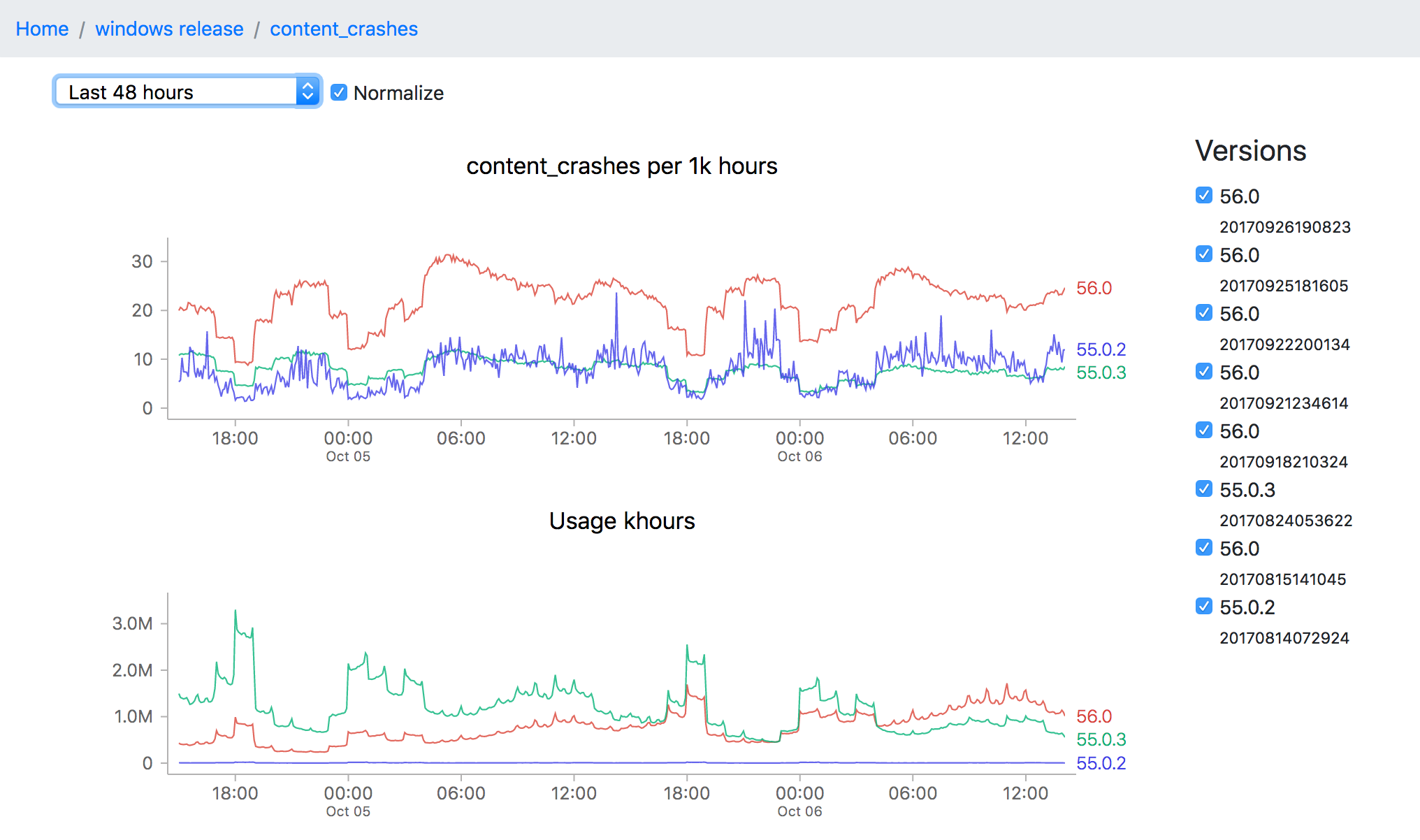
Task: Open the Last 48 hours time range dropdown
Action: coord(175,92)
